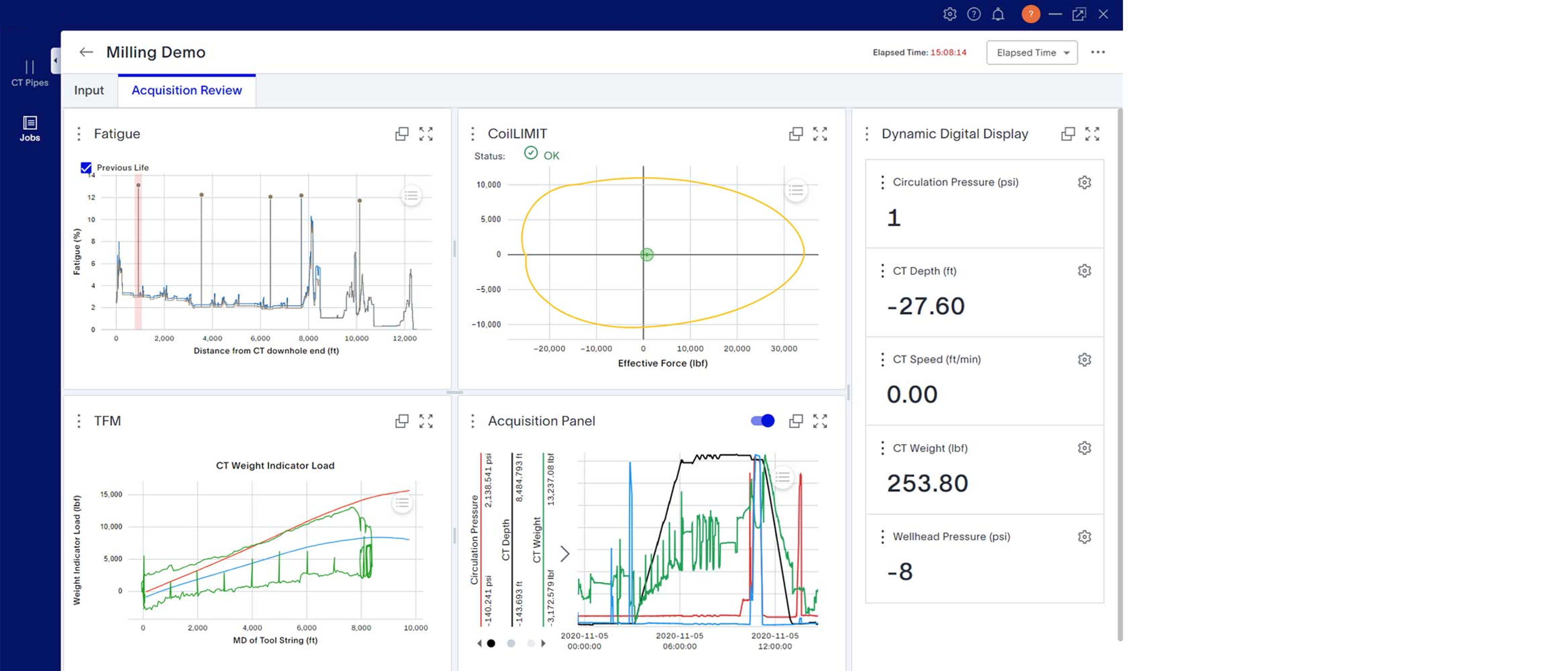Click the back arrow beside Milling Demo
1568x671 pixels.
click(x=86, y=52)
